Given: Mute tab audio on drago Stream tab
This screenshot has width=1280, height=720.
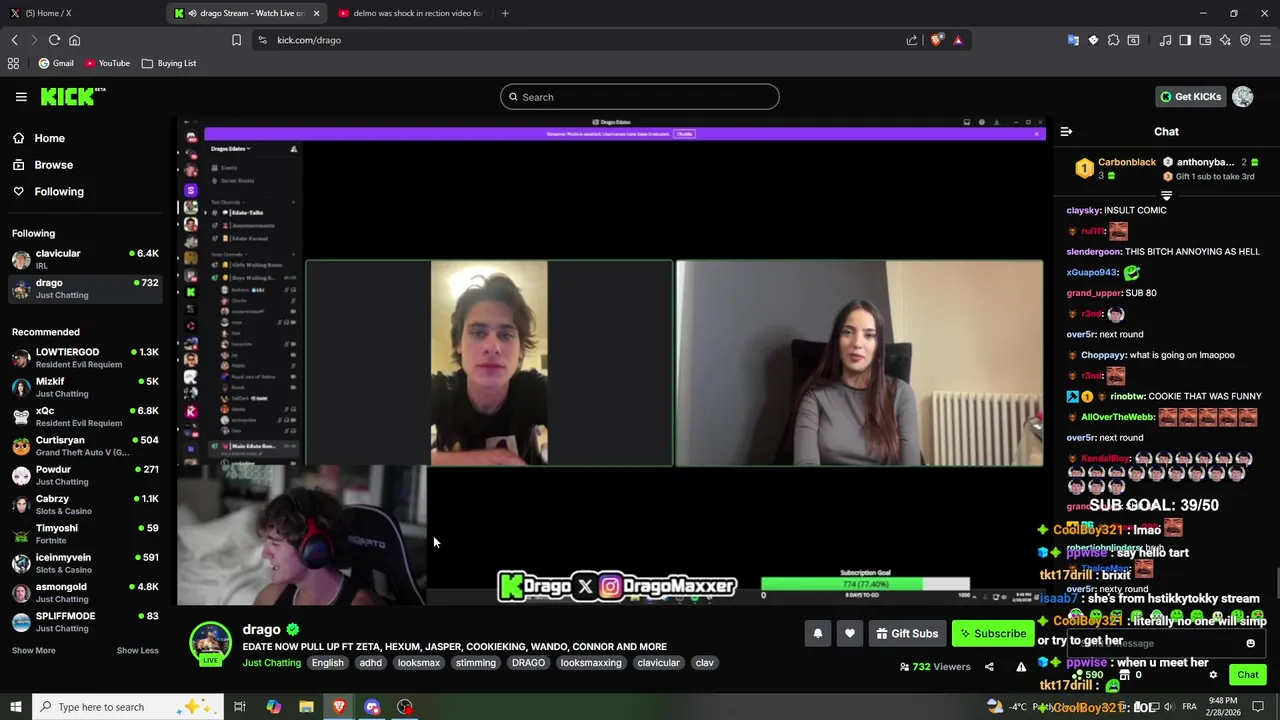Looking at the screenshot, I should (192, 13).
